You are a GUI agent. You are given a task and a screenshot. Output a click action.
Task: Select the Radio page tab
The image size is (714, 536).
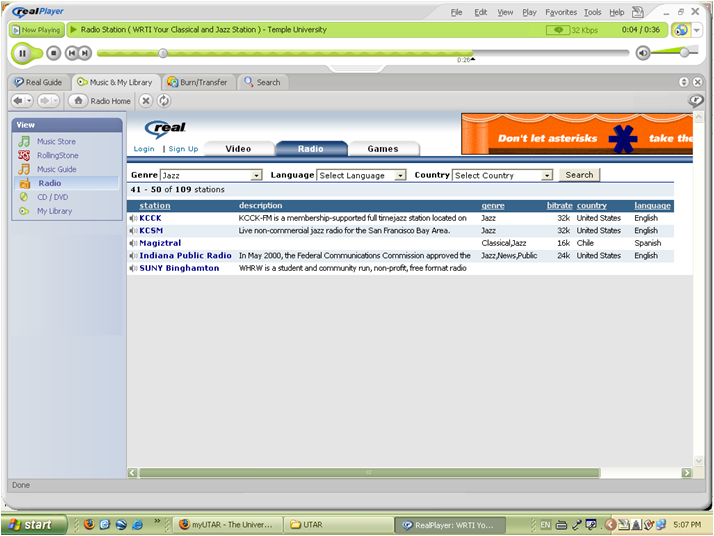point(311,149)
